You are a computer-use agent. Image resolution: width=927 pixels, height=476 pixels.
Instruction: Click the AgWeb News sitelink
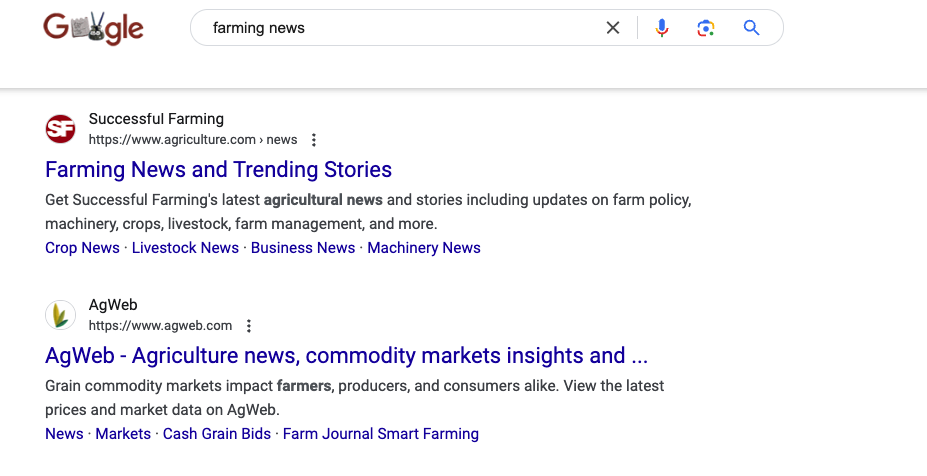click(64, 434)
